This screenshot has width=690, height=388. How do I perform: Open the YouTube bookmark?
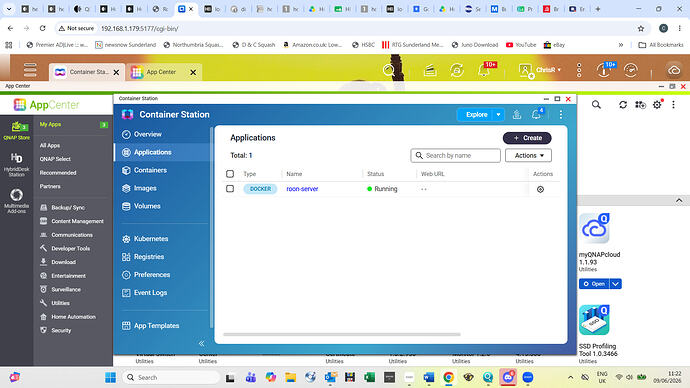(521, 45)
